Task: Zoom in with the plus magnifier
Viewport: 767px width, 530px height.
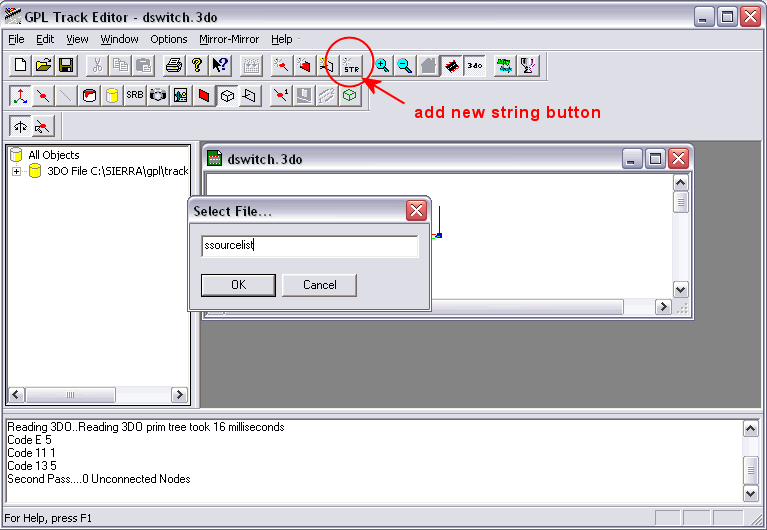Action: point(382,66)
